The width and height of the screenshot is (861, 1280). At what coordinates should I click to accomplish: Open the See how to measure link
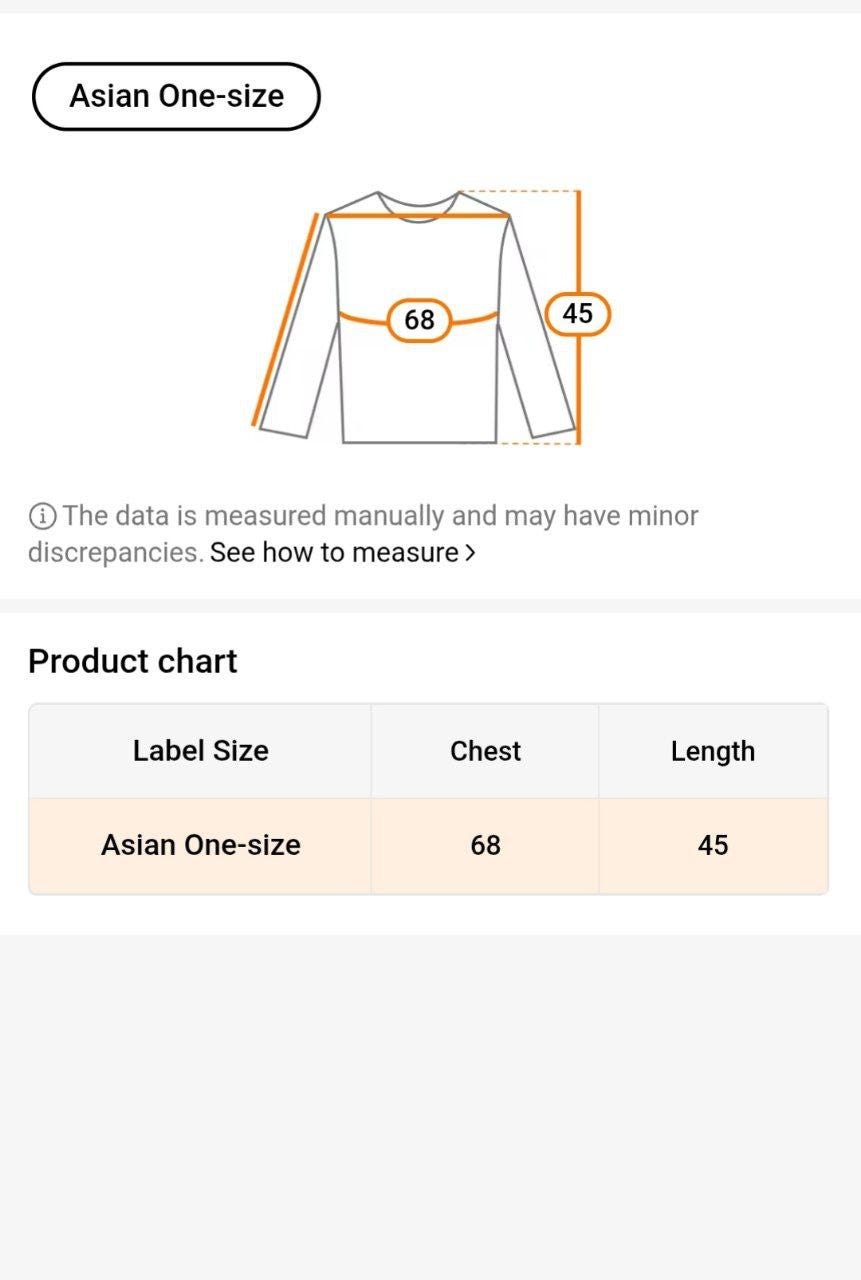(334, 553)
